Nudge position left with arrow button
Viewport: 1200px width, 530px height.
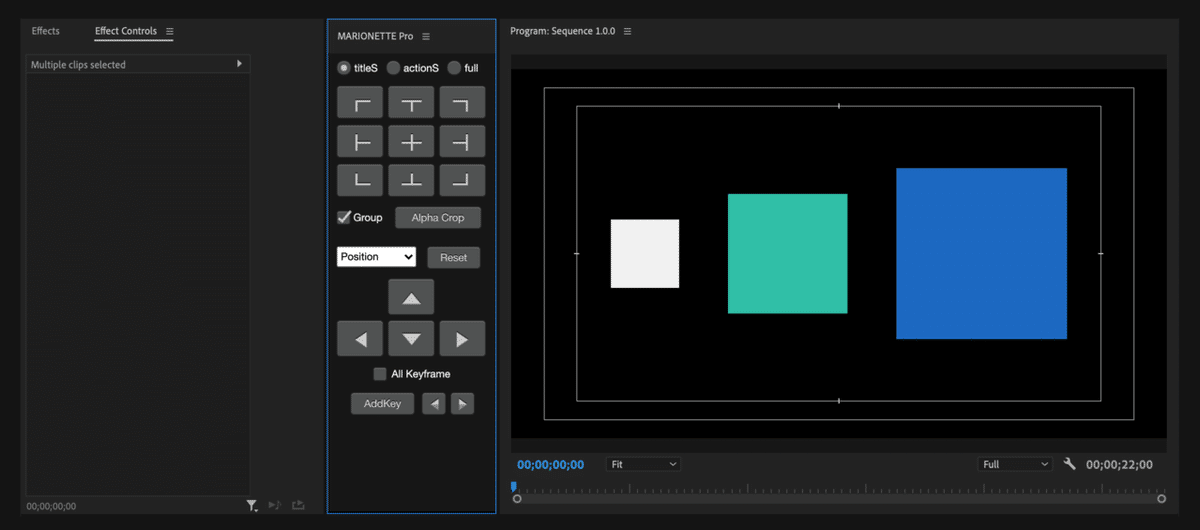(x=362, y=339)
